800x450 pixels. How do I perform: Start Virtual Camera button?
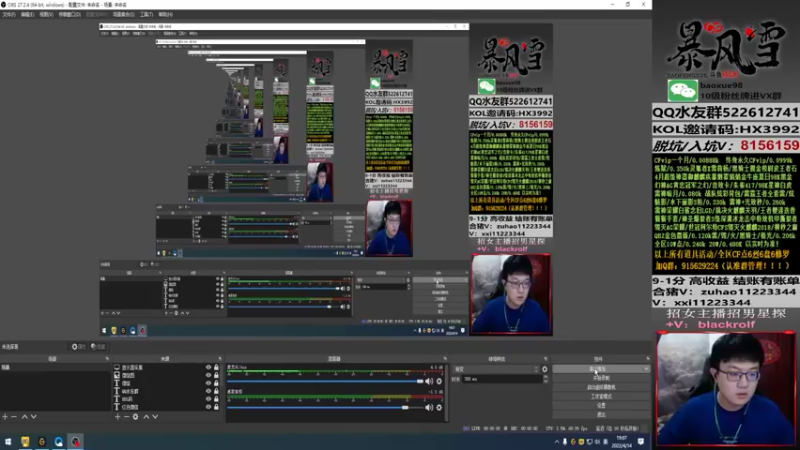[x=601, y=387]
